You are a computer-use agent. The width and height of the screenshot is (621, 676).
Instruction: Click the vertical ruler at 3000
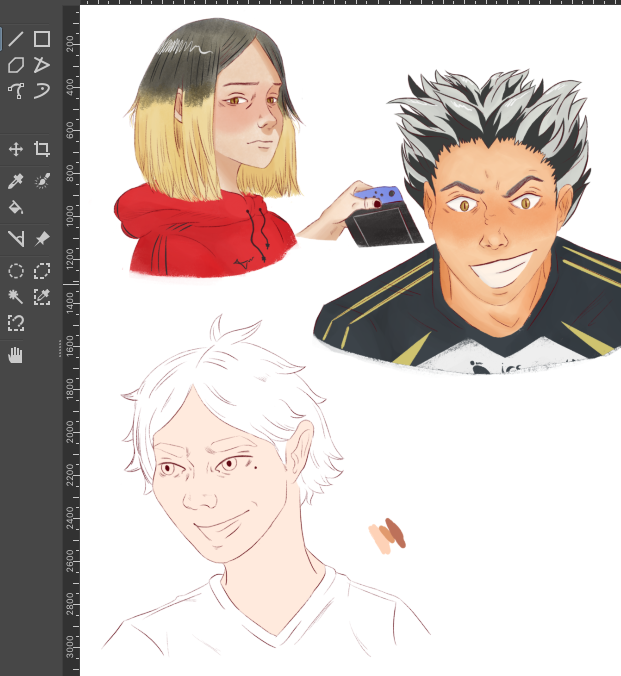pos(70,647)
